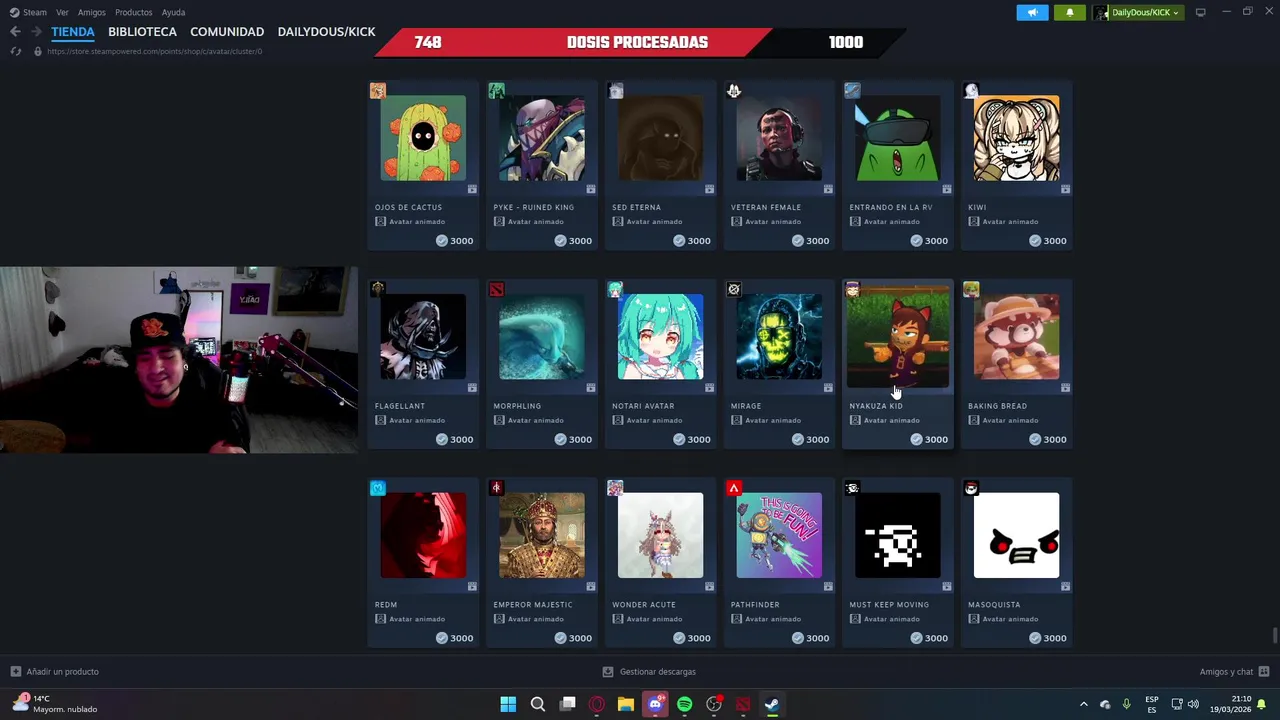Open the Steam announcements megaphone button
Viewport: 1280px width, 720px height.
(1032, 12)
